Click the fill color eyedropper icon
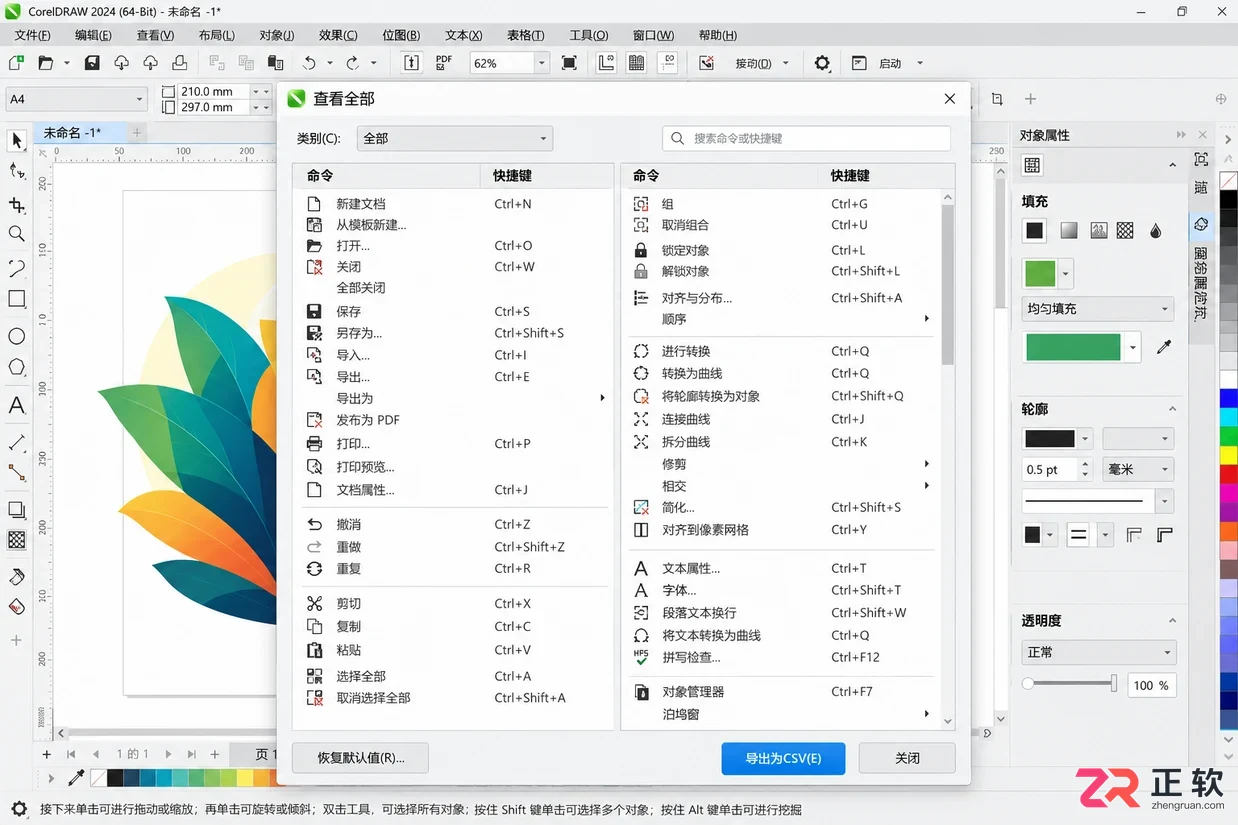The image size is (1238, 825). pos(1163,347)
